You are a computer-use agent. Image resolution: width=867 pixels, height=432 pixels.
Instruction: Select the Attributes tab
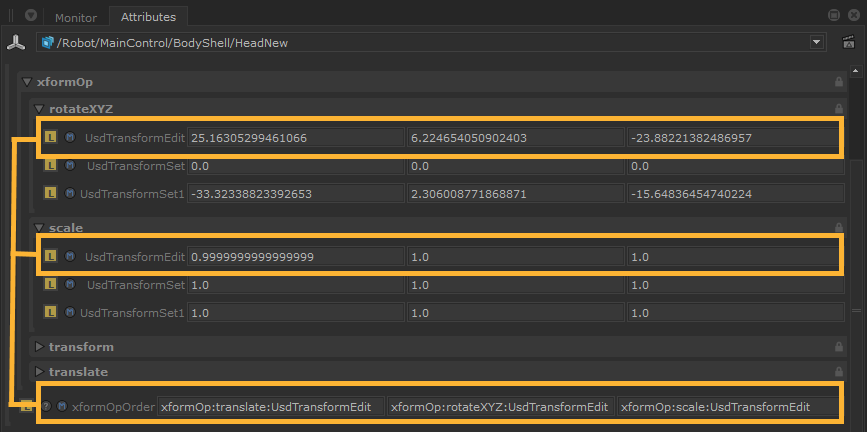pos(148,17)
